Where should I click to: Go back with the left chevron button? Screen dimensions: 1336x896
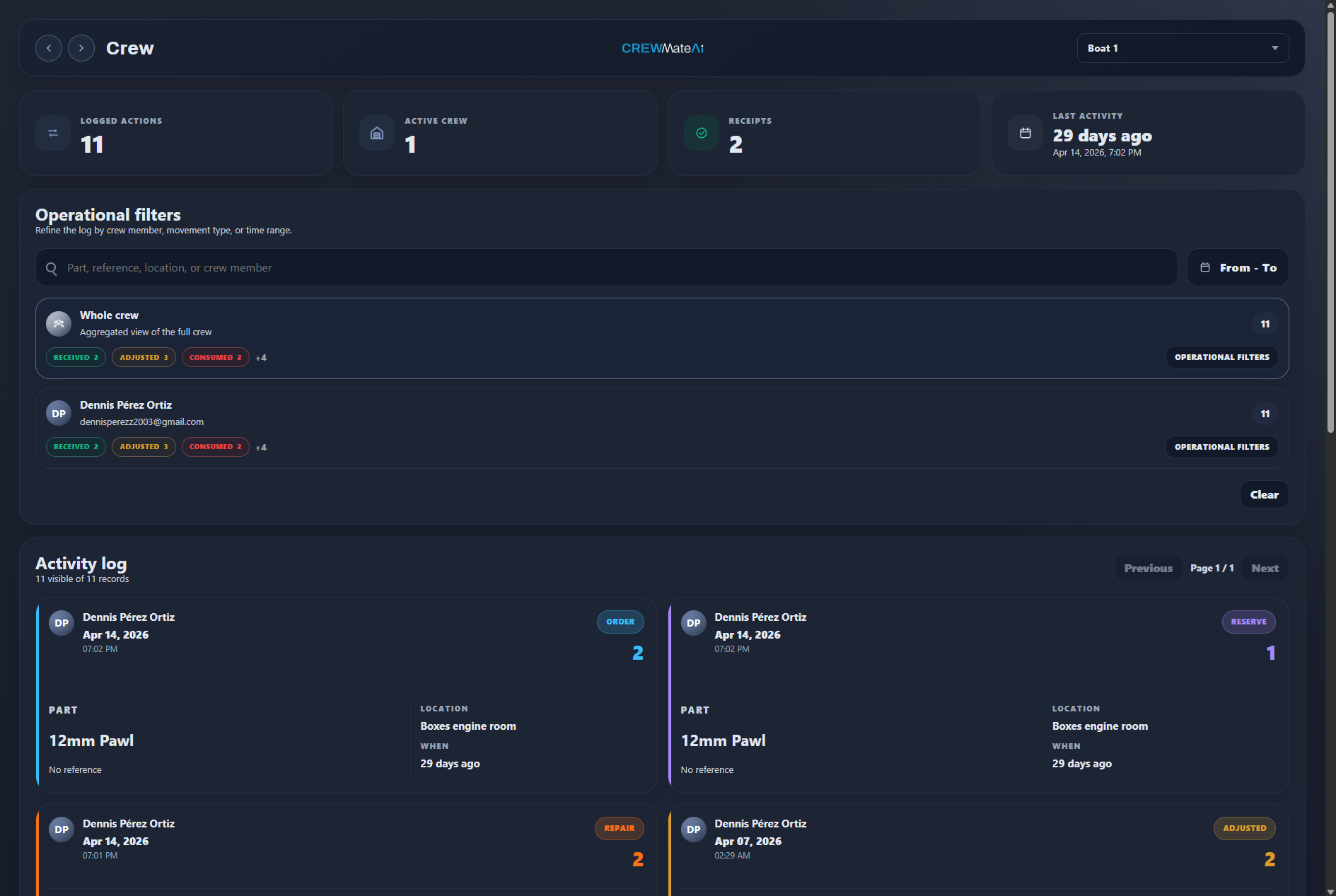pyautogui.click(x=49, y=48)
